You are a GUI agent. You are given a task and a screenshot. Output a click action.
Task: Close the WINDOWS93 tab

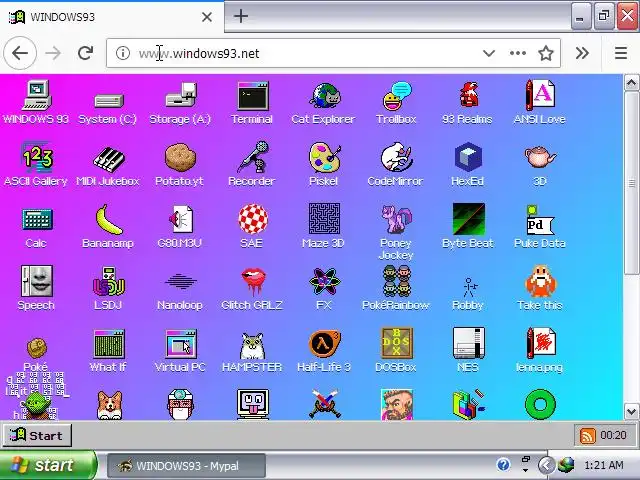tap(207, 17)
